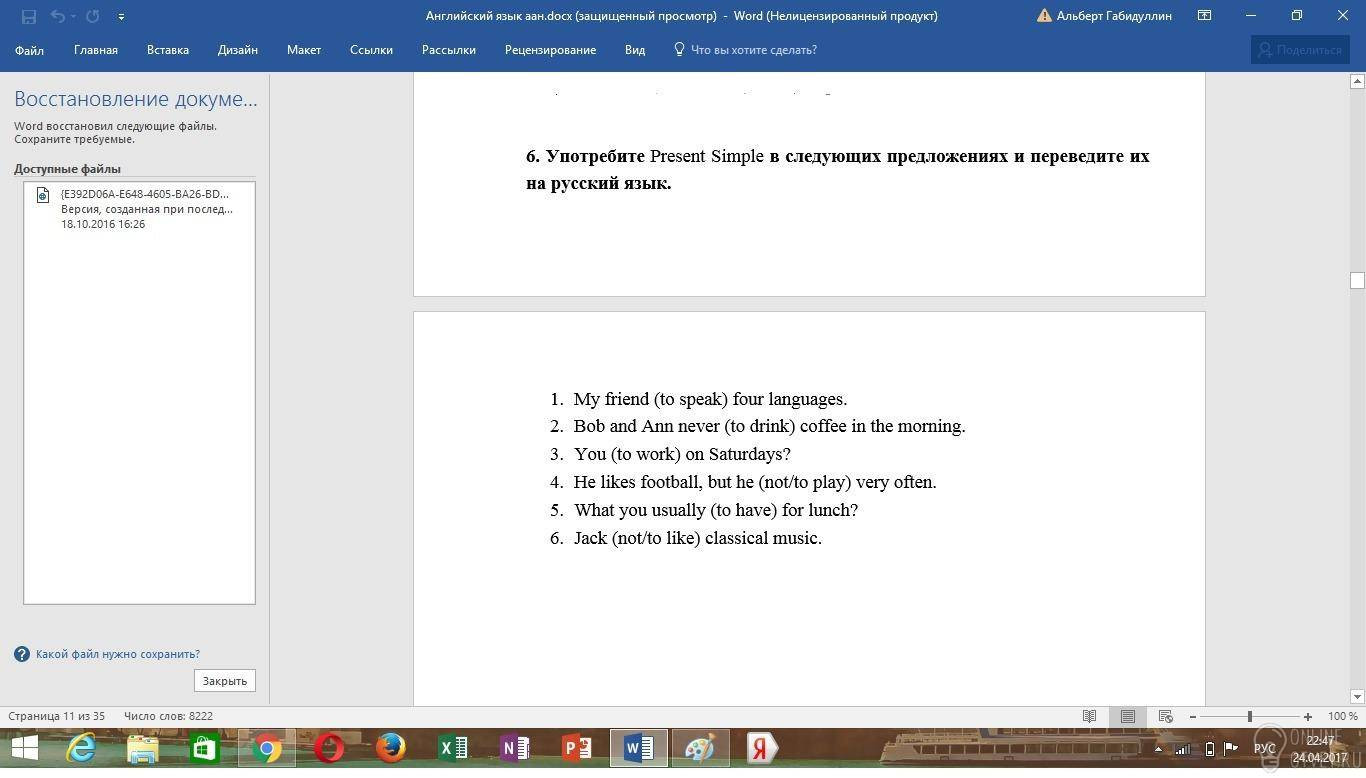Switch to Read Mode view icon
This screenshot has width=1366, height=778.
(1090, 716)
